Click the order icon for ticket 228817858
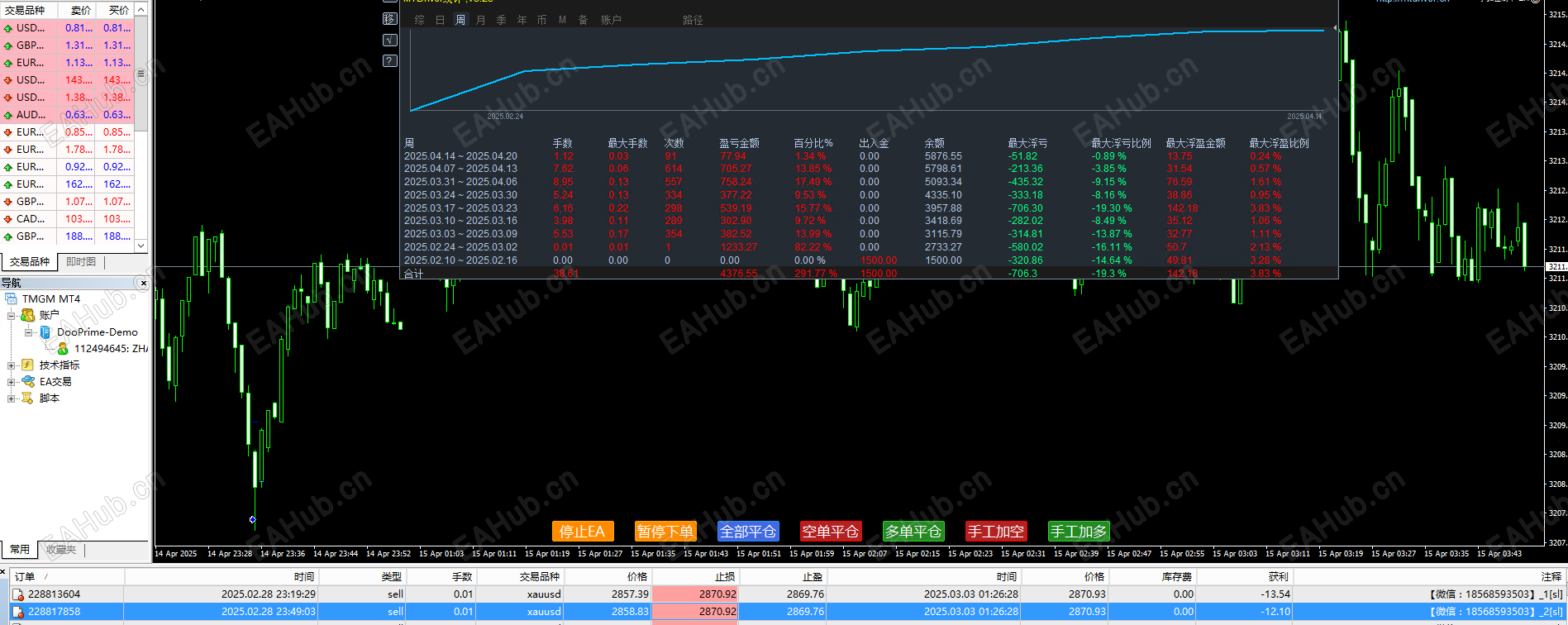Screen dimensions: 1568x625 pos(18,612)
